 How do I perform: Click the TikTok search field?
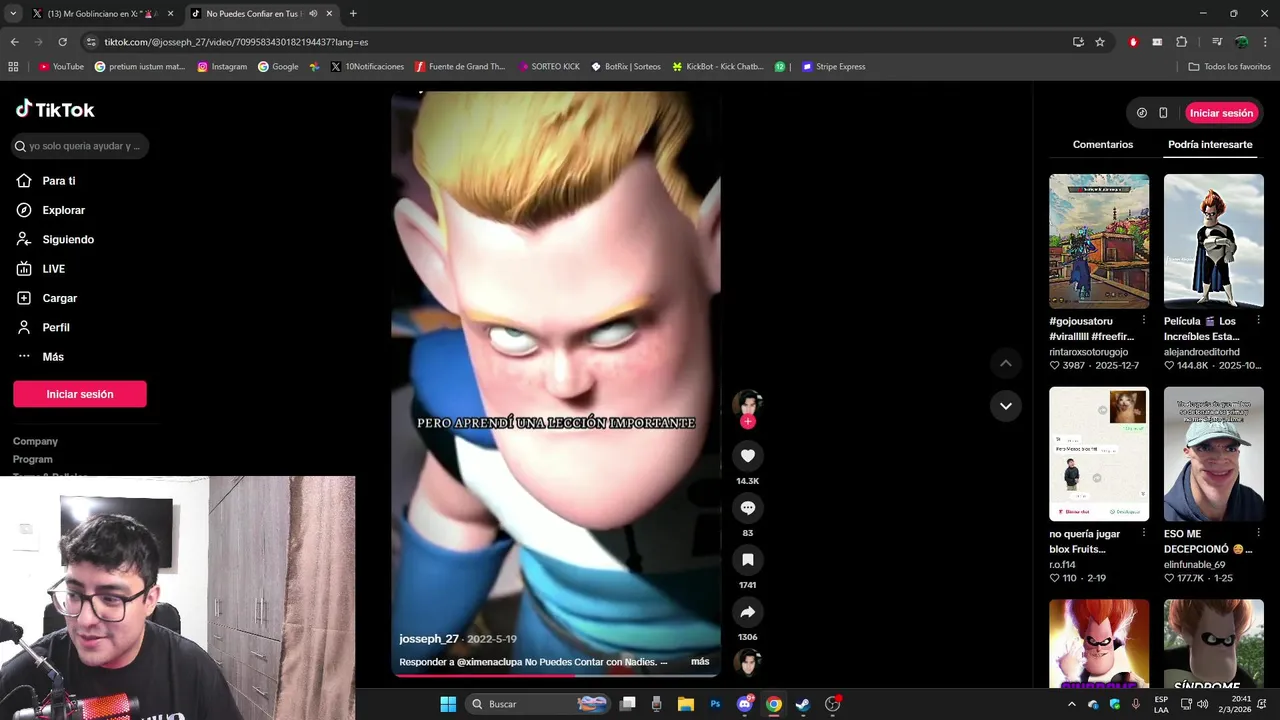click(x=80, y=146)
